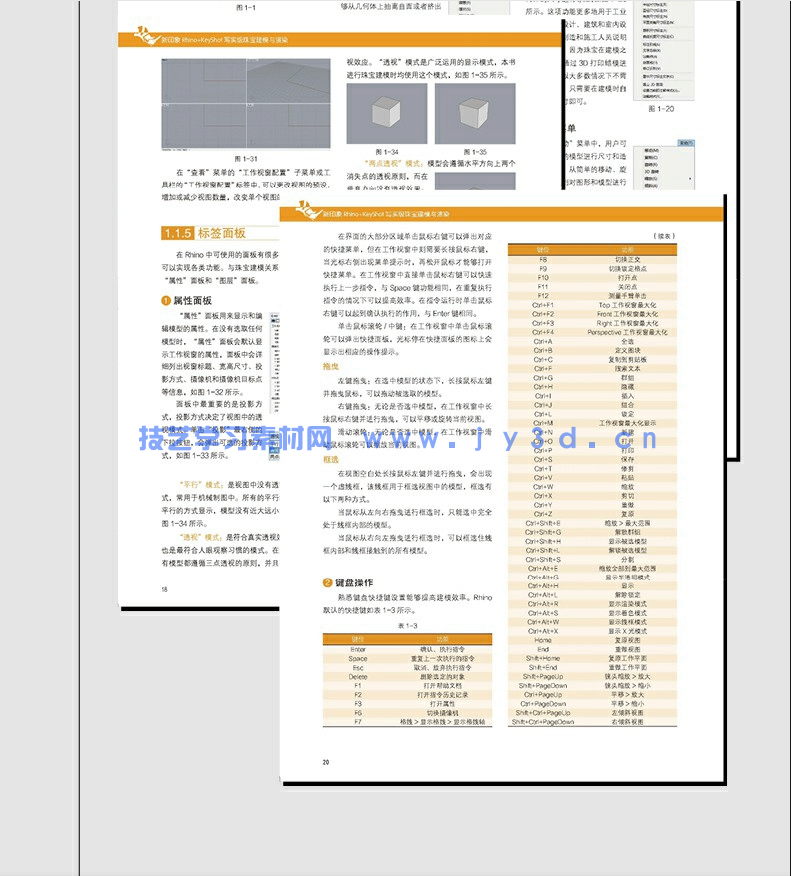The width and height of the screenshot is (791, 876).
Task: Click the caption "图 1-34"
Action: pyautogui.click(x=387, y=152)
